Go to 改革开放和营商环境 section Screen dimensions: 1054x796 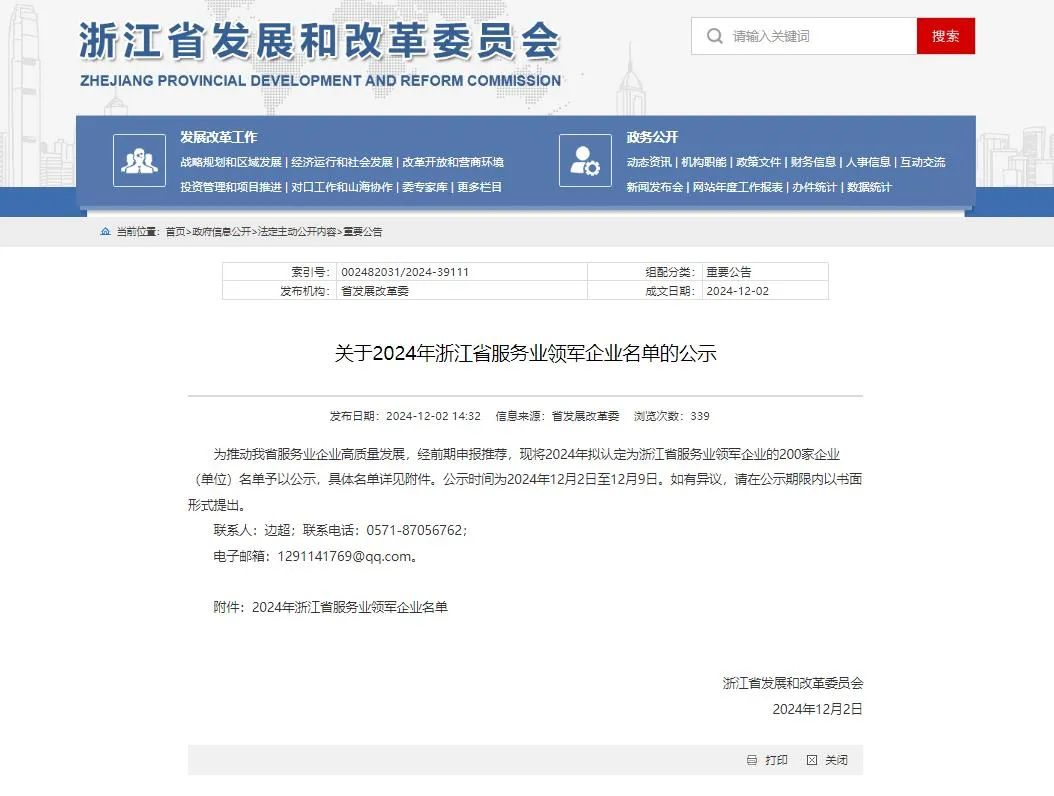click(453, 162)
